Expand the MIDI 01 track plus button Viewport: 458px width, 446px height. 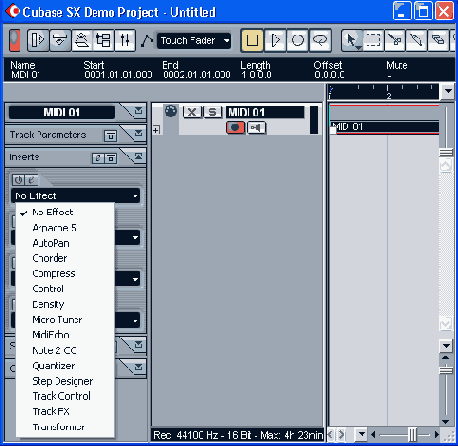coord(156,129)
